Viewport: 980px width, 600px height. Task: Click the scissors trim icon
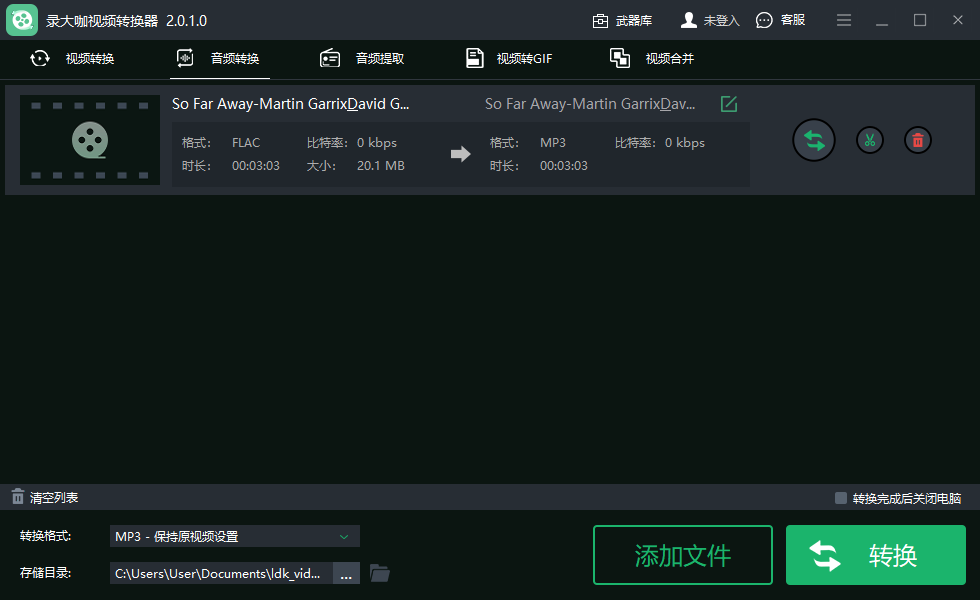tap(870, 140)
